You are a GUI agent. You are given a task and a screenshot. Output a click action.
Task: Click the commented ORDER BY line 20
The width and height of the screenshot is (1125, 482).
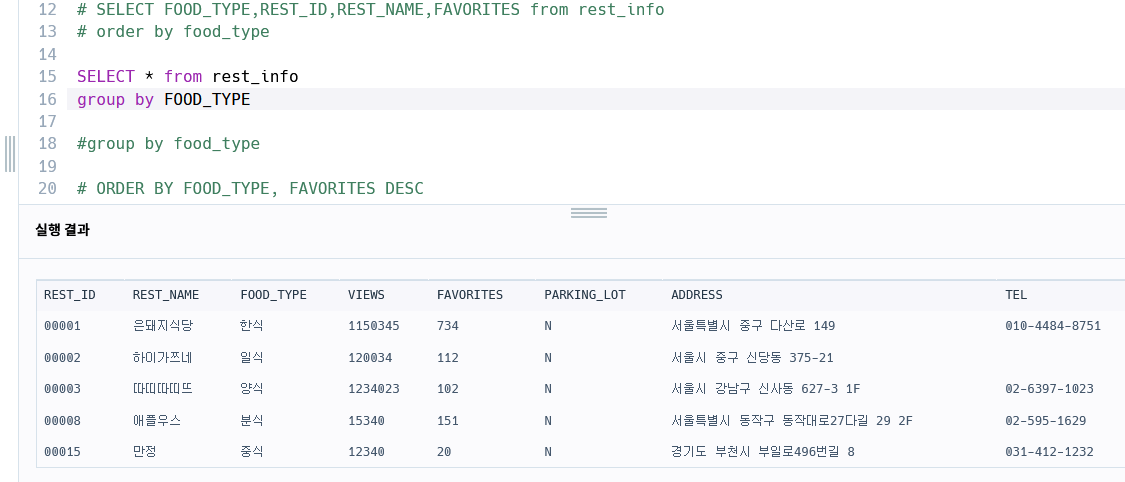point(250,188)
